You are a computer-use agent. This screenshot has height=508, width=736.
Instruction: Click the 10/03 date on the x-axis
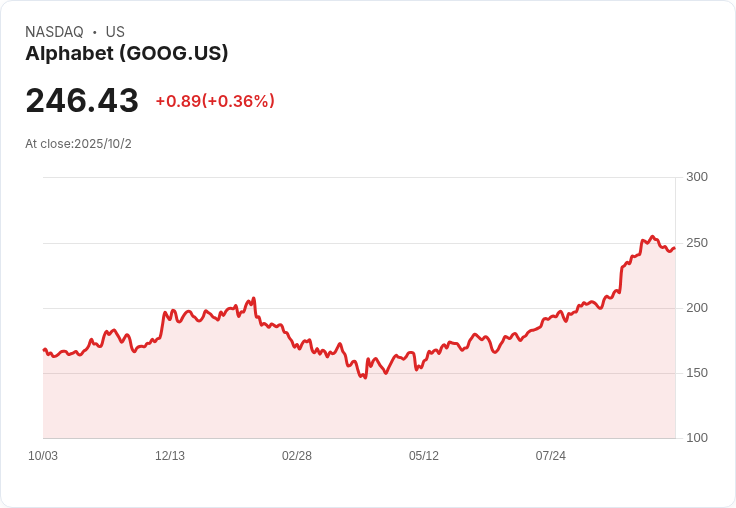tap(43, 456)
